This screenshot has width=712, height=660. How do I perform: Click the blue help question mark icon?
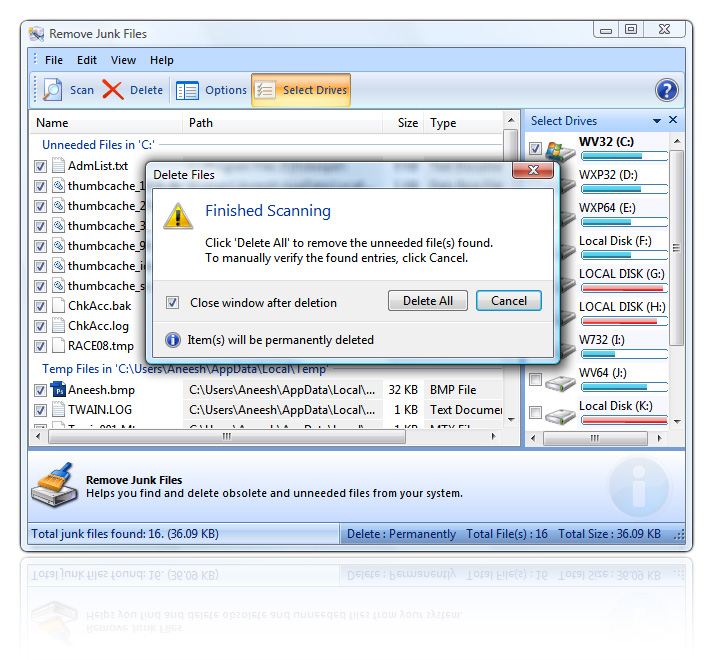pos(667,91)
